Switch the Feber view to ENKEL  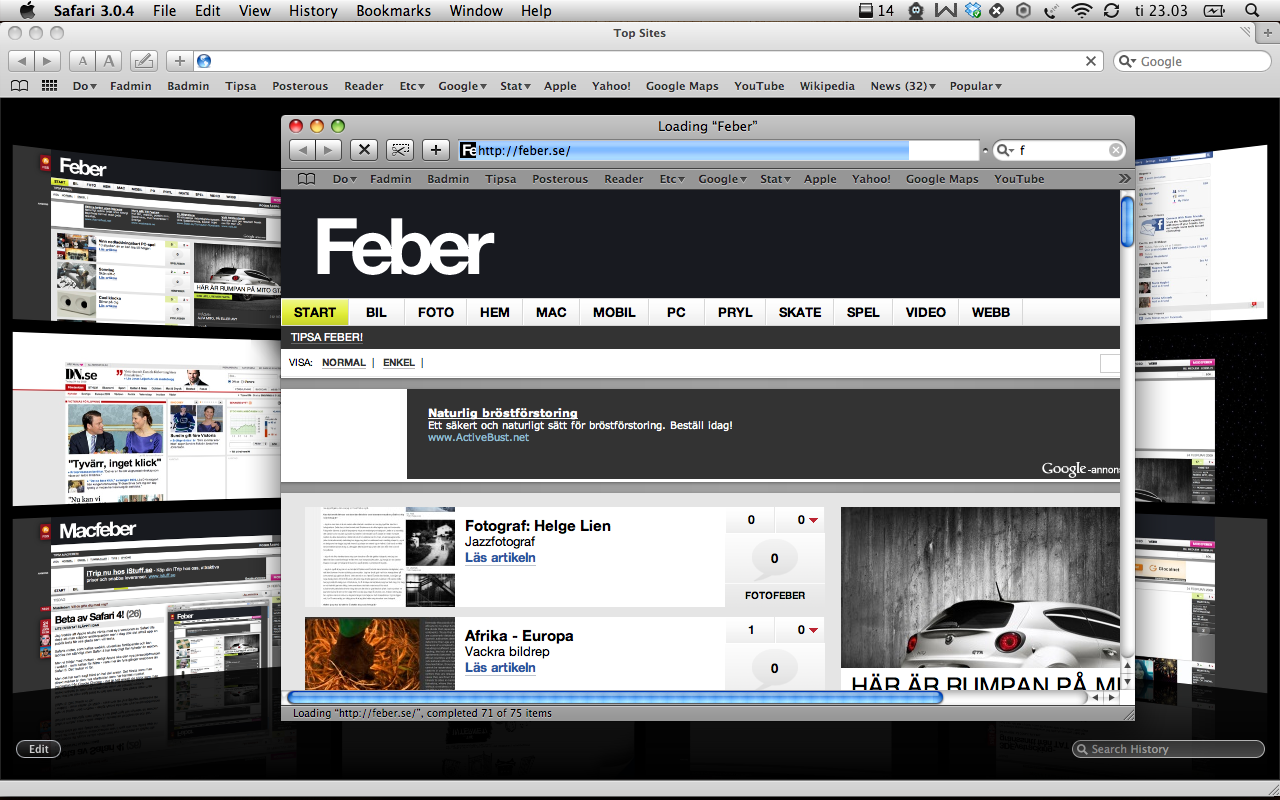pyautogui.click(x=398, y=362)
